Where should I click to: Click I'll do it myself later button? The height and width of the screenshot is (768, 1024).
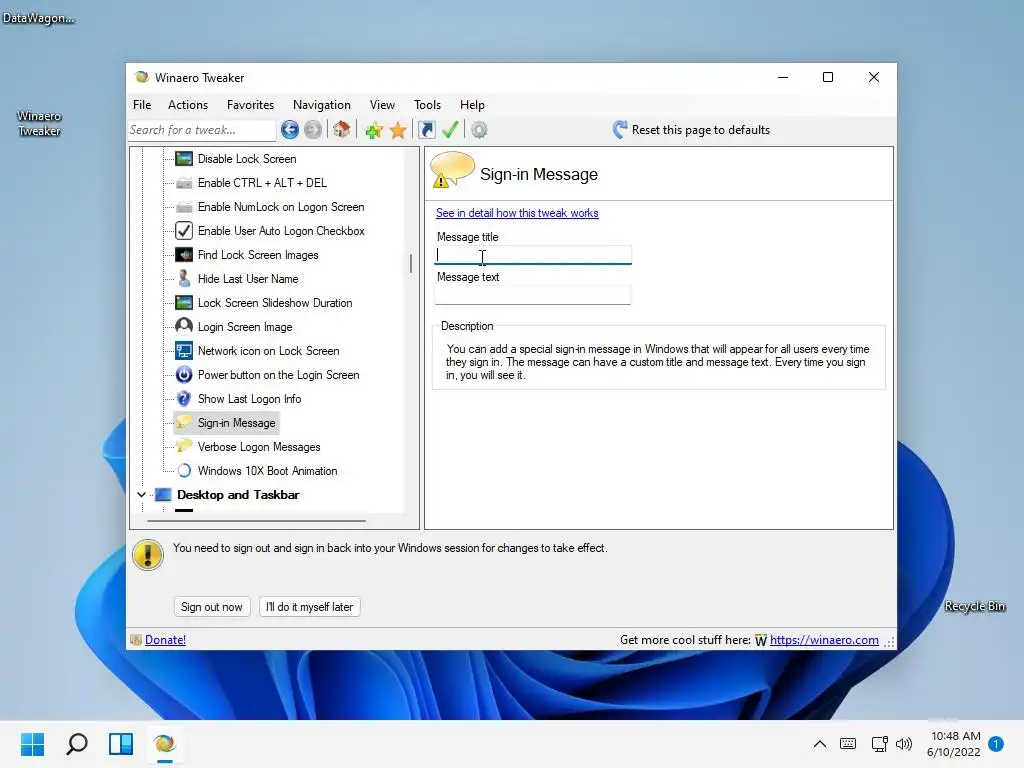(310, 607)
